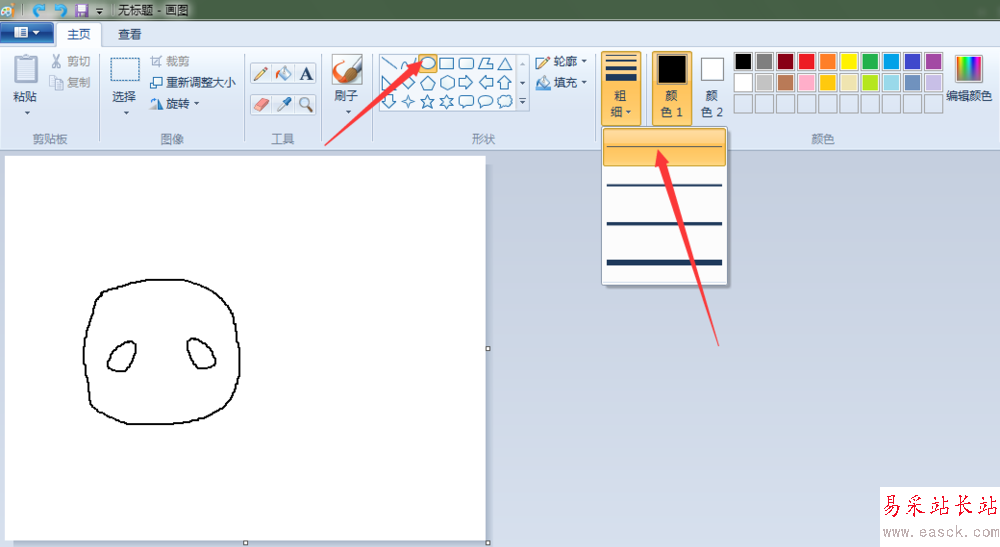The height and width of the screenshot is (547, 1000).
Task: Pick the green color swatch
Action: tap(870, 61)
